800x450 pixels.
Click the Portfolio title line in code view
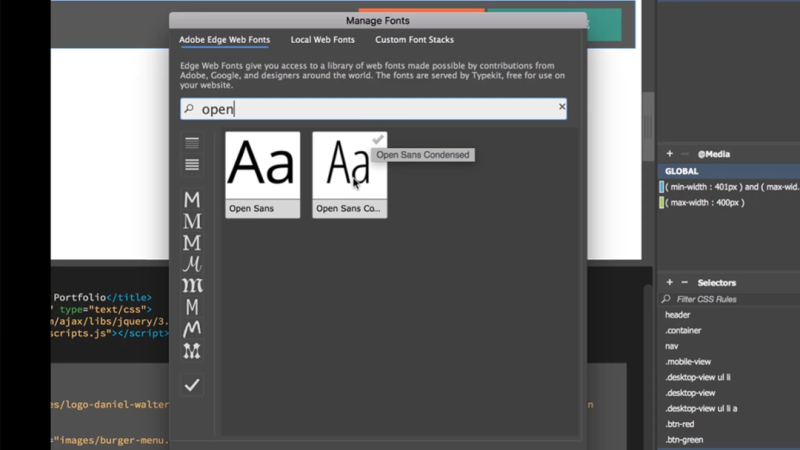point(102,297)
